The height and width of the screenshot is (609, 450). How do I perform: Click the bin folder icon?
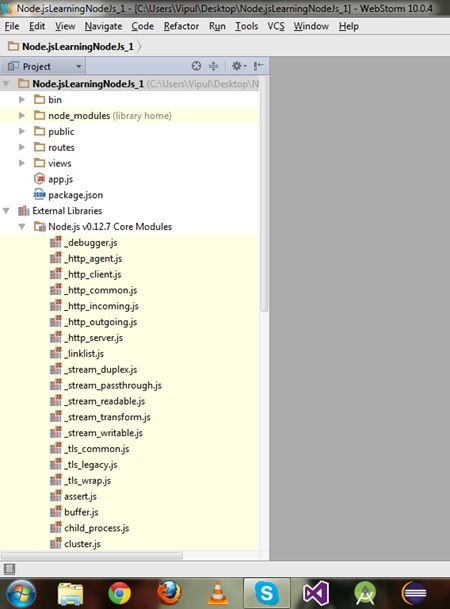coord(40,99)
